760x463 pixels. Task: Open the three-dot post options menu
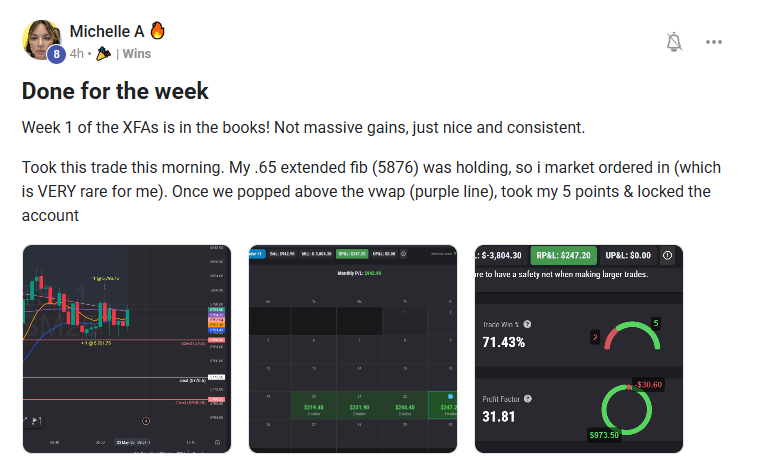click(x=713, y=42)
